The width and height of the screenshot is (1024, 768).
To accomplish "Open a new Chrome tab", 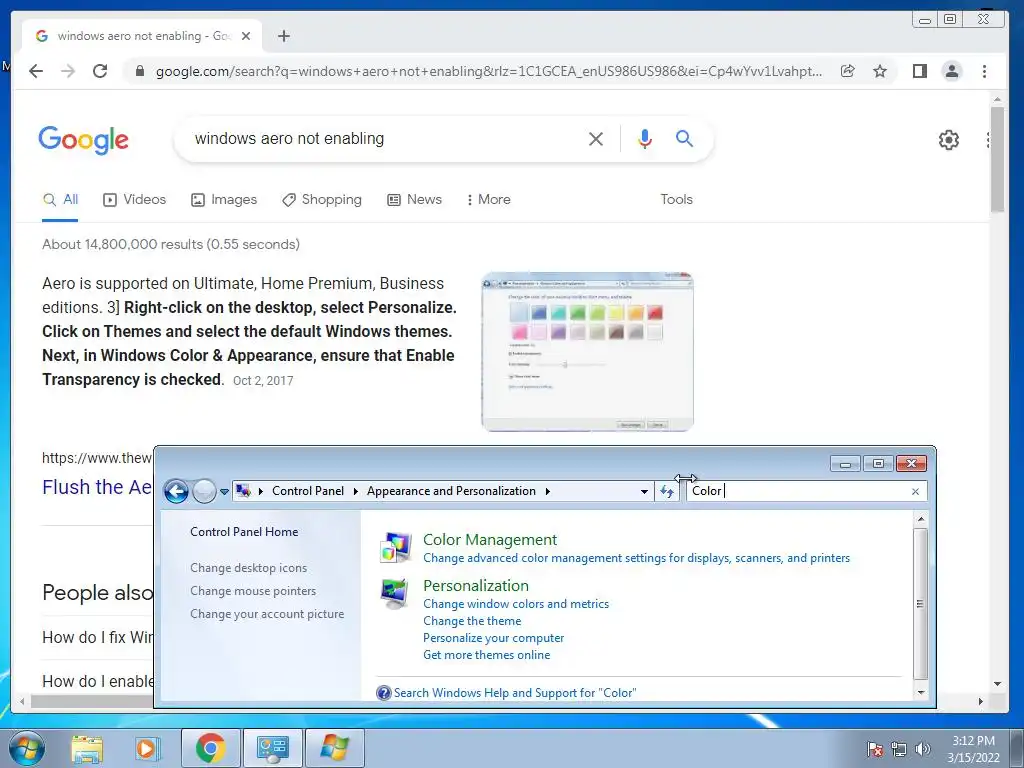I will click(283, 36).
